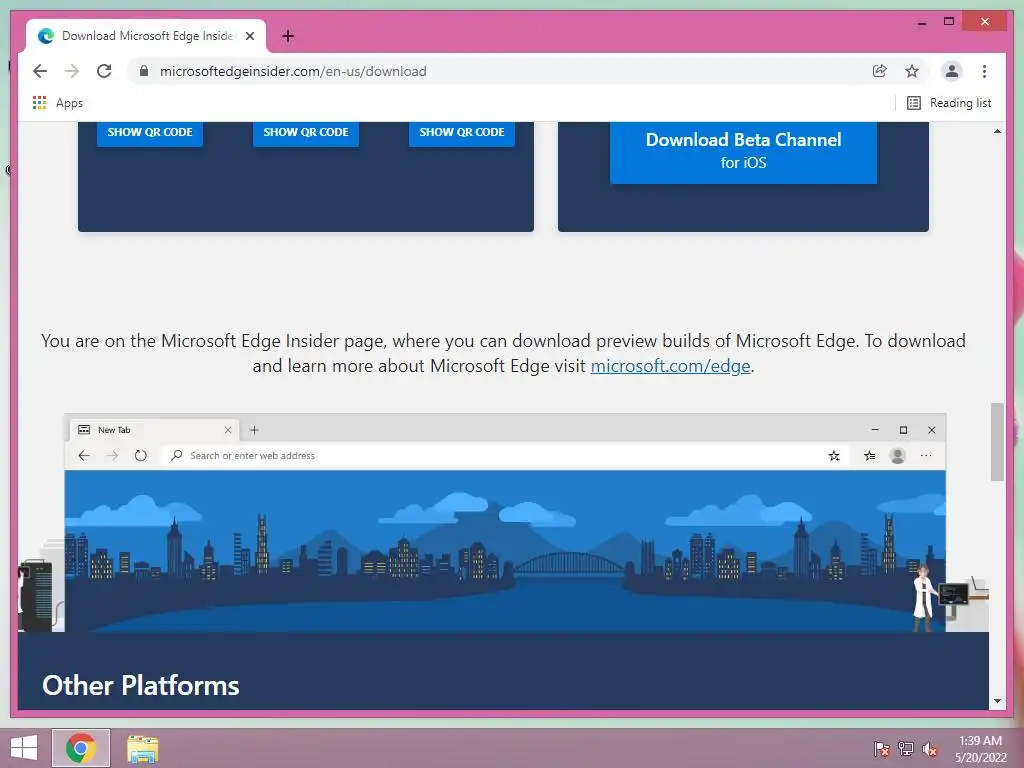Click the page scrollbar down arrow

point(997,701)
